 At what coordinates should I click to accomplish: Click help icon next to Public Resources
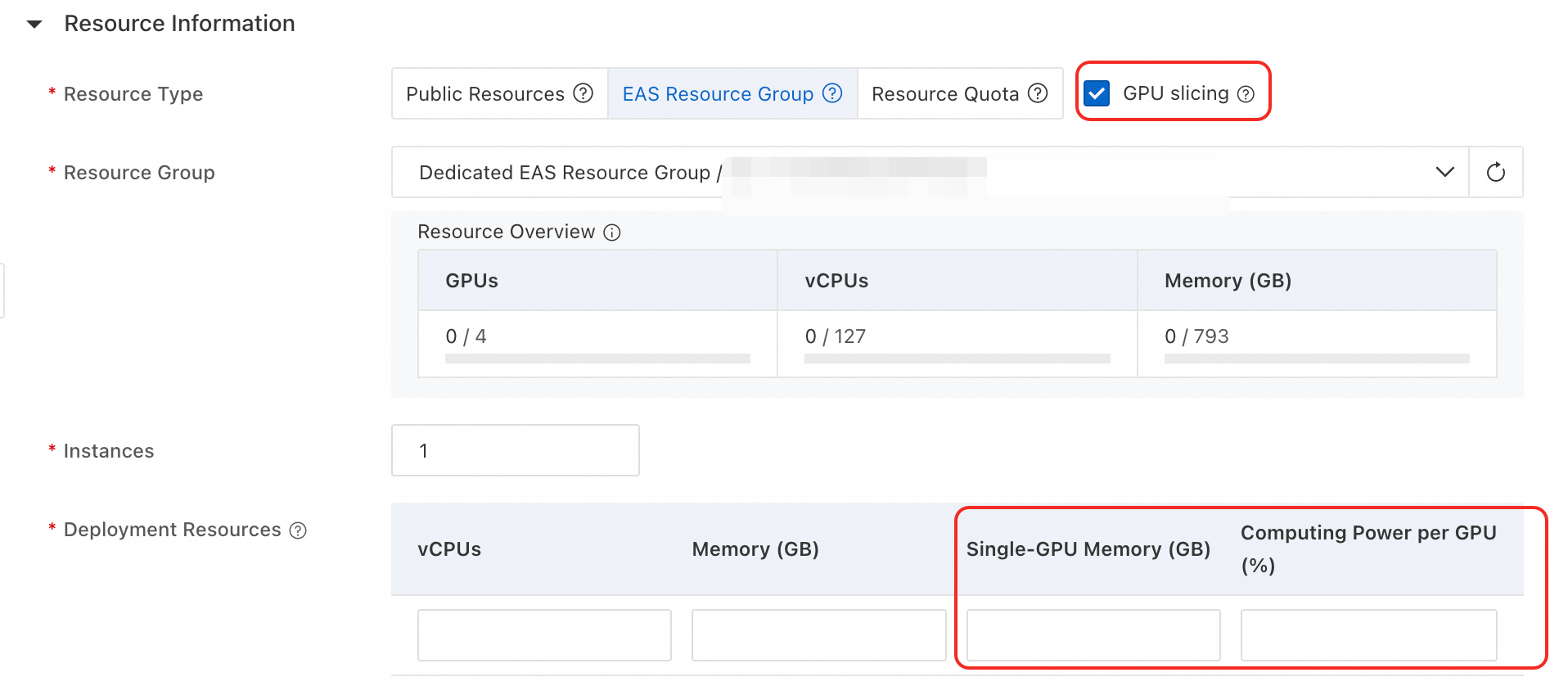click(x=583, y=93)
